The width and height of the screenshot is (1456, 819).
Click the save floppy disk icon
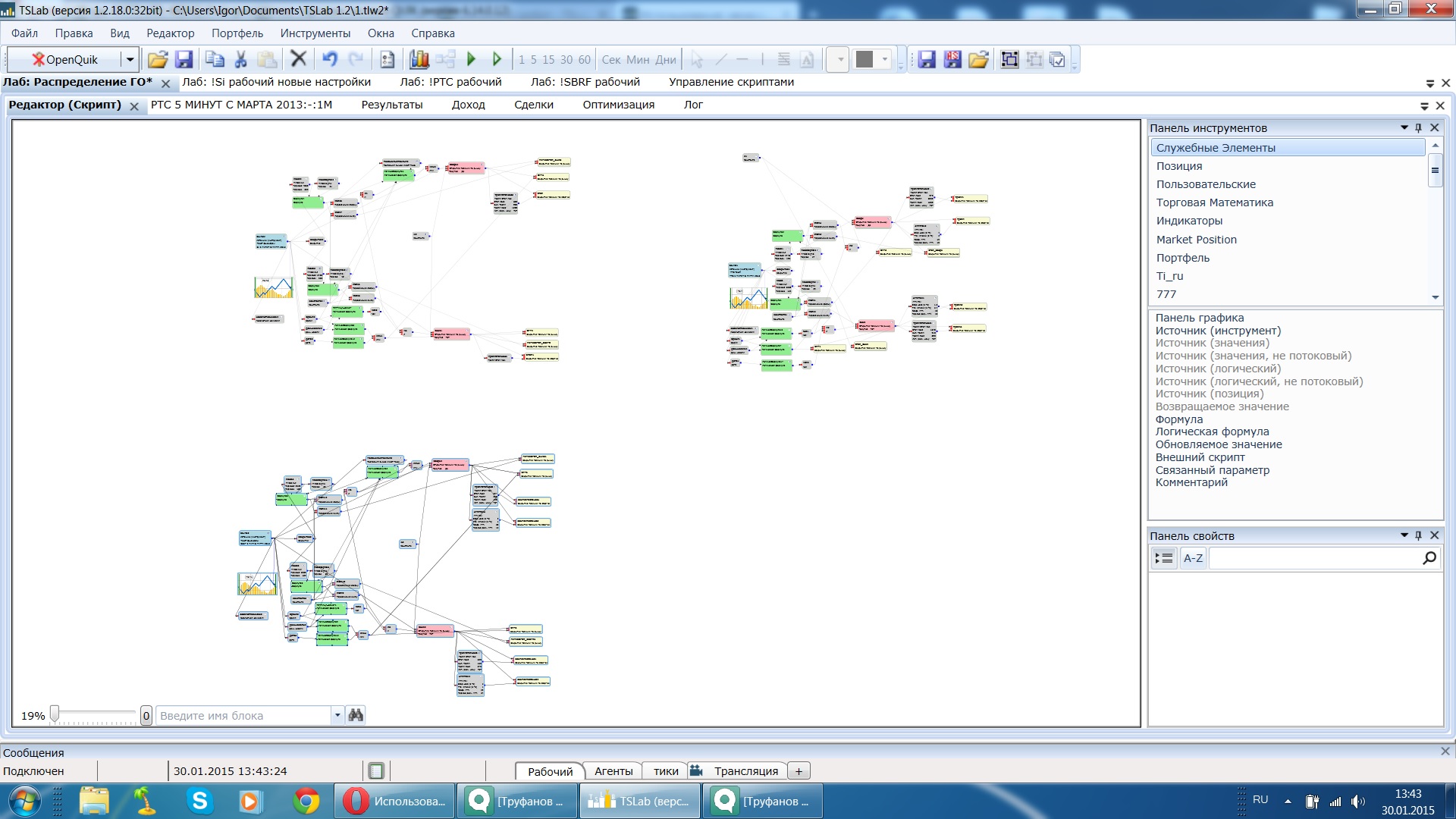184,59
